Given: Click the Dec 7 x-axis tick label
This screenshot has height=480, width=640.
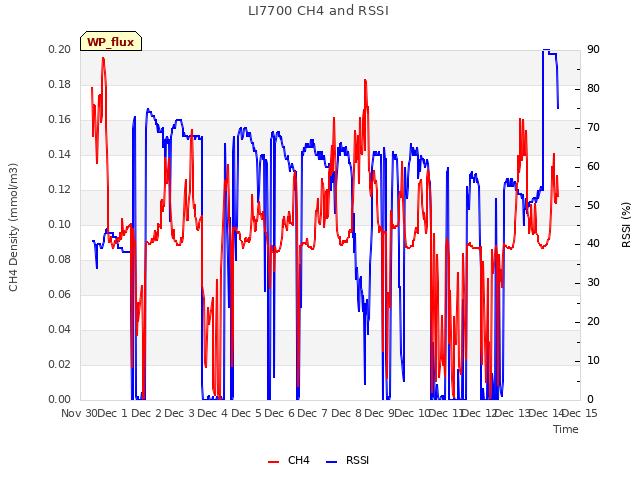Looking at the screenshot, I should point(313,413).
